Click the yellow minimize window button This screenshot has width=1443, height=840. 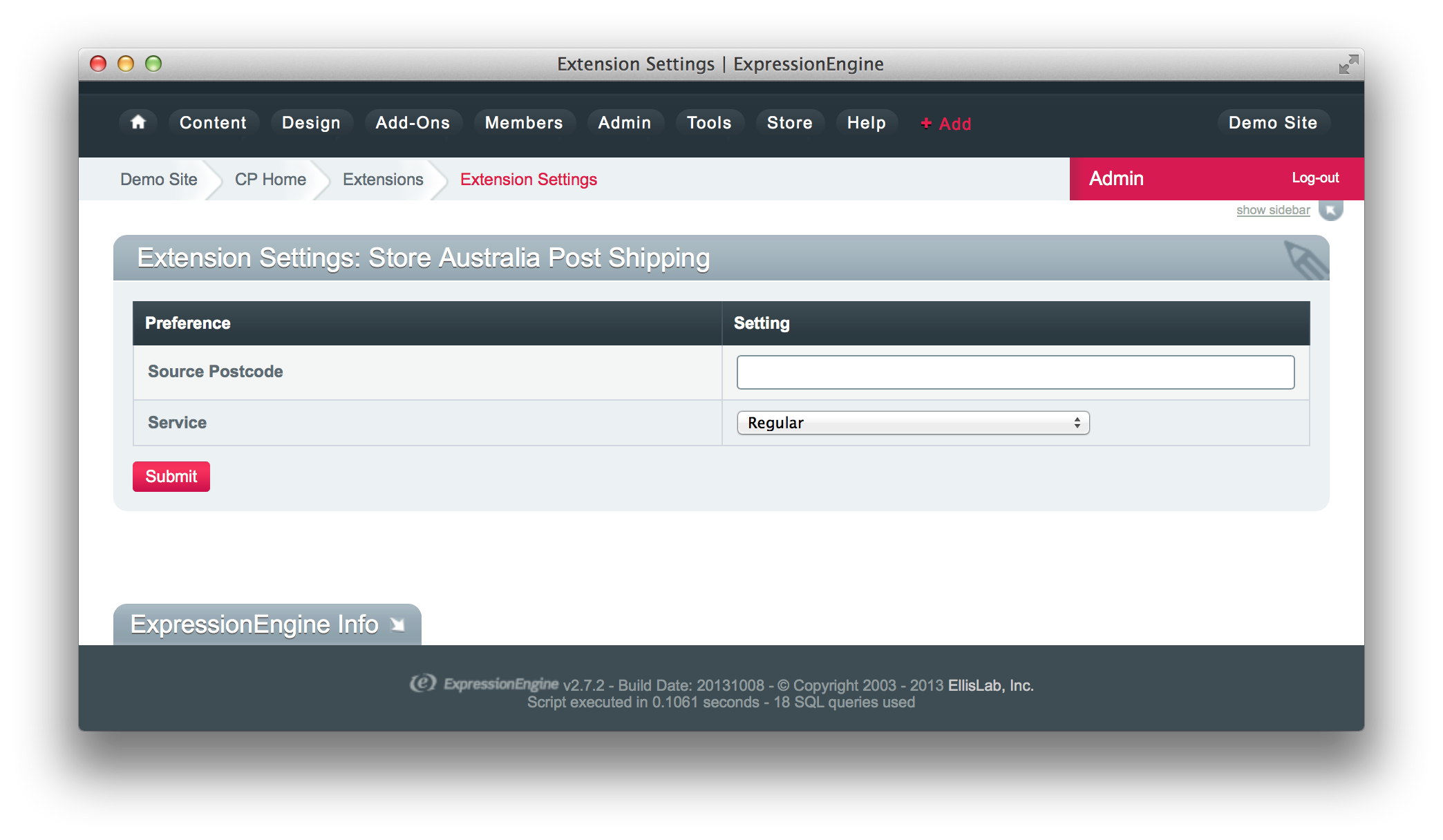[x=126, y=64]
